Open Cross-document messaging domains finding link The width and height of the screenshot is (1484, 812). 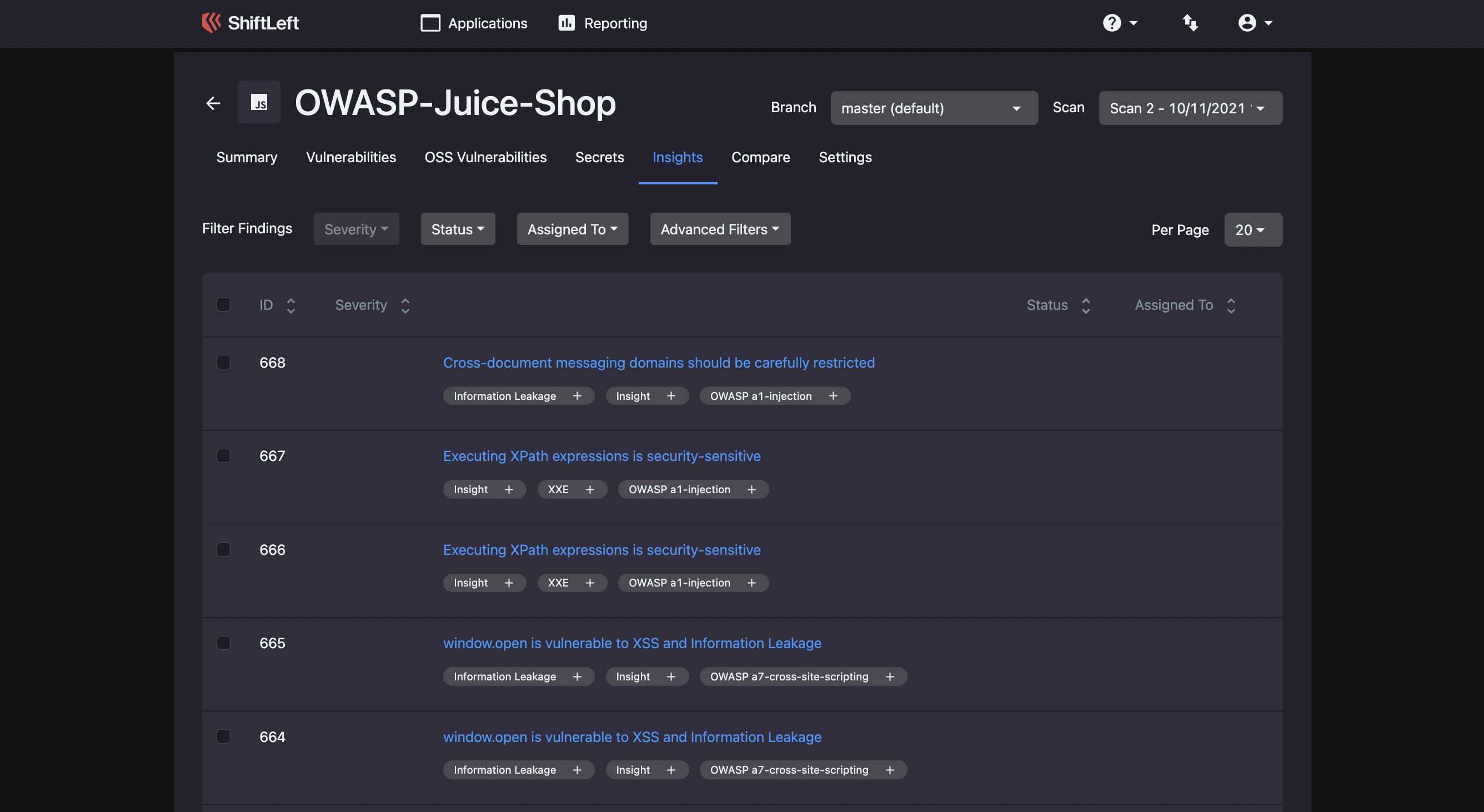pyautogui.click(x=659, y=363)
